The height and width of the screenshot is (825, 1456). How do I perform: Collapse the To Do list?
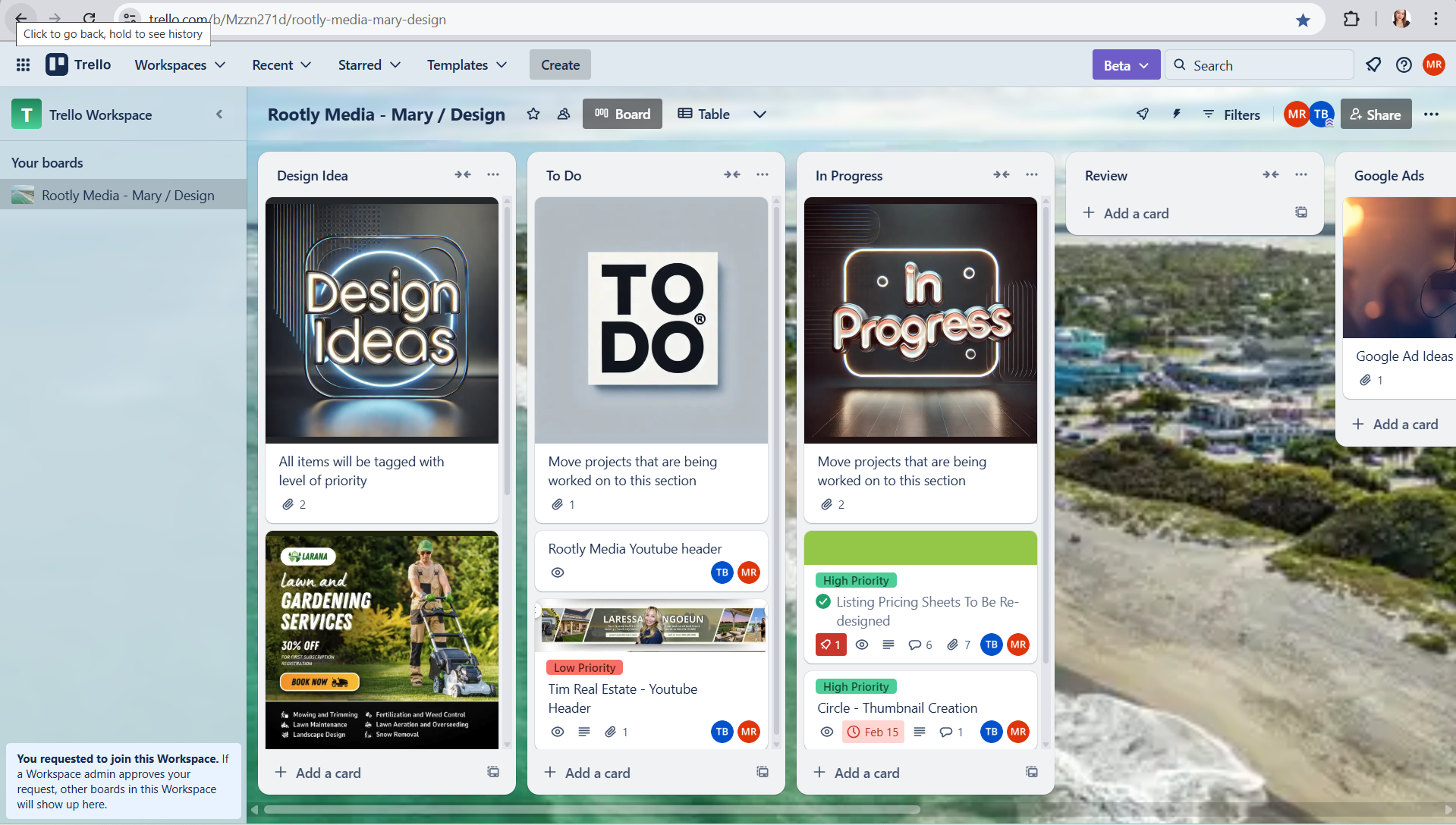click(x=732, y=175)
